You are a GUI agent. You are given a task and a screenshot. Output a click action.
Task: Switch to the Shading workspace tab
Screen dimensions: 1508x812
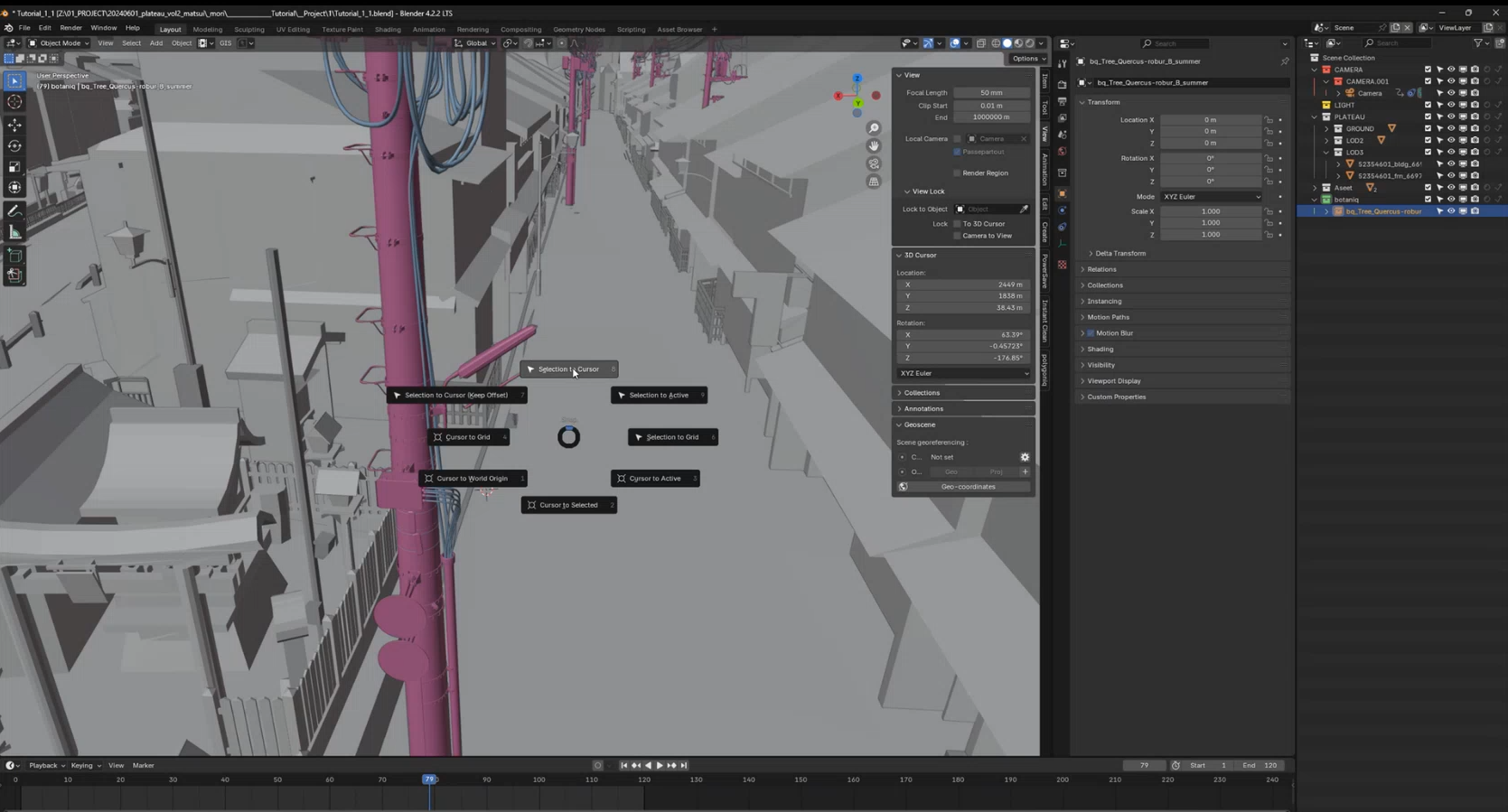click(x=388, y=30)
